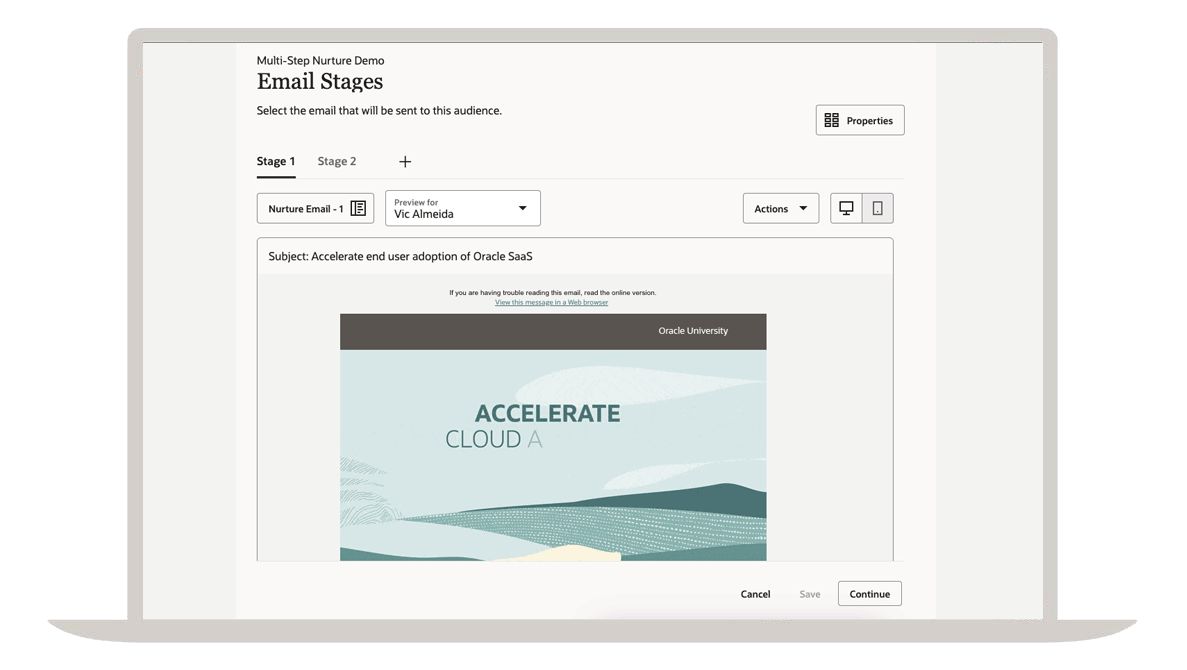Click the ACCELERATE banner image in the email
The width and height of the screenshot is (1187, 670).
[x=553, y=454]
